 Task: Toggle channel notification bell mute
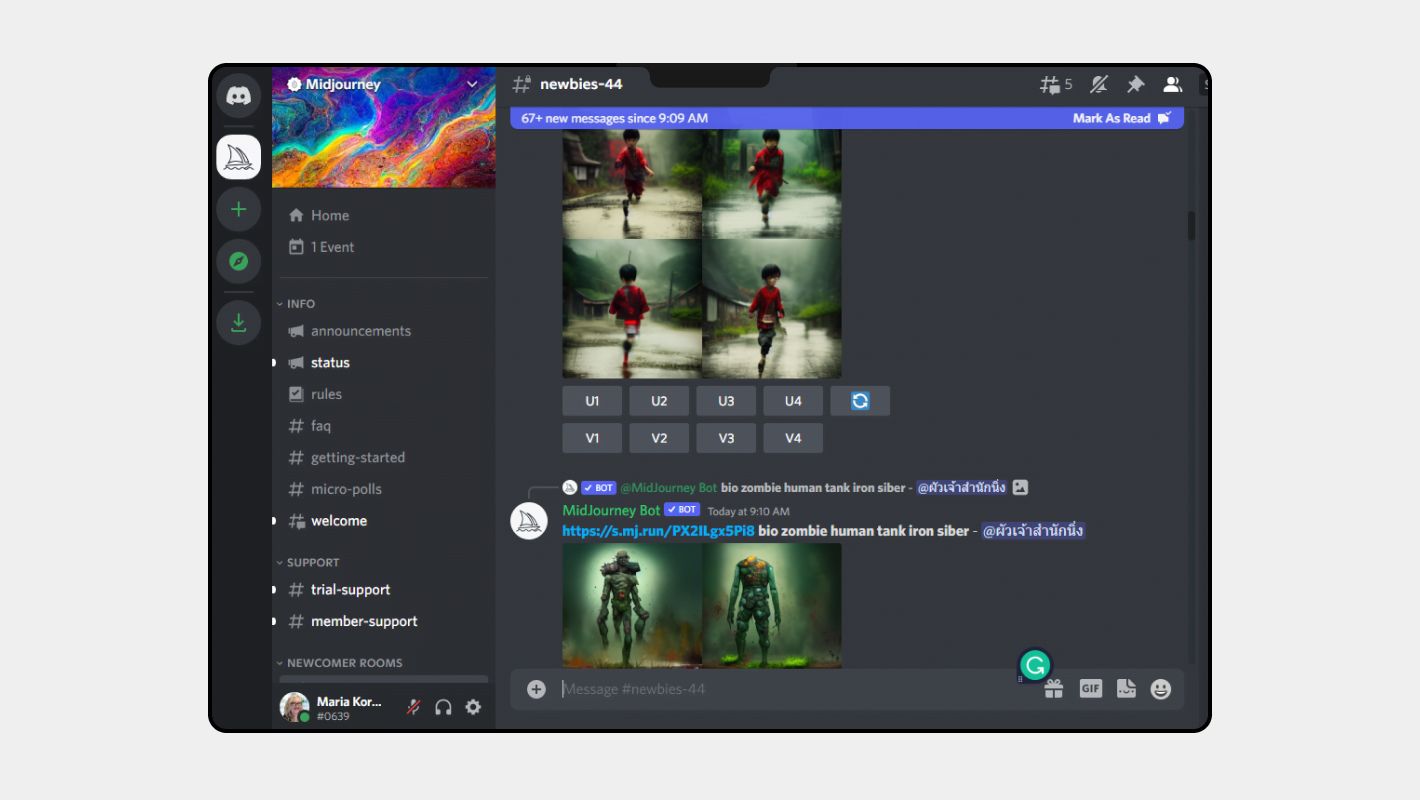(x=1099, y=85)
